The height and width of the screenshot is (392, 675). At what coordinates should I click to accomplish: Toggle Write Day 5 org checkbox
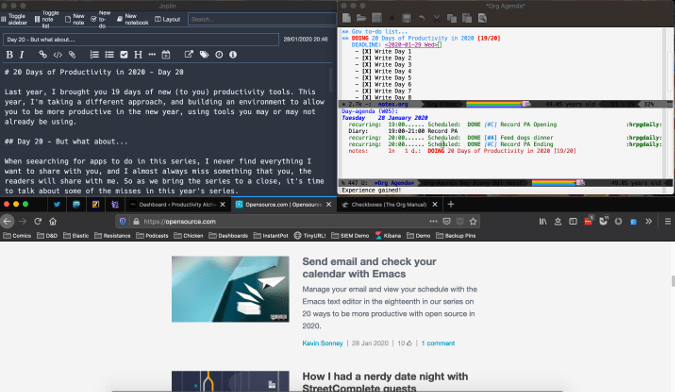tap(367, 78)
